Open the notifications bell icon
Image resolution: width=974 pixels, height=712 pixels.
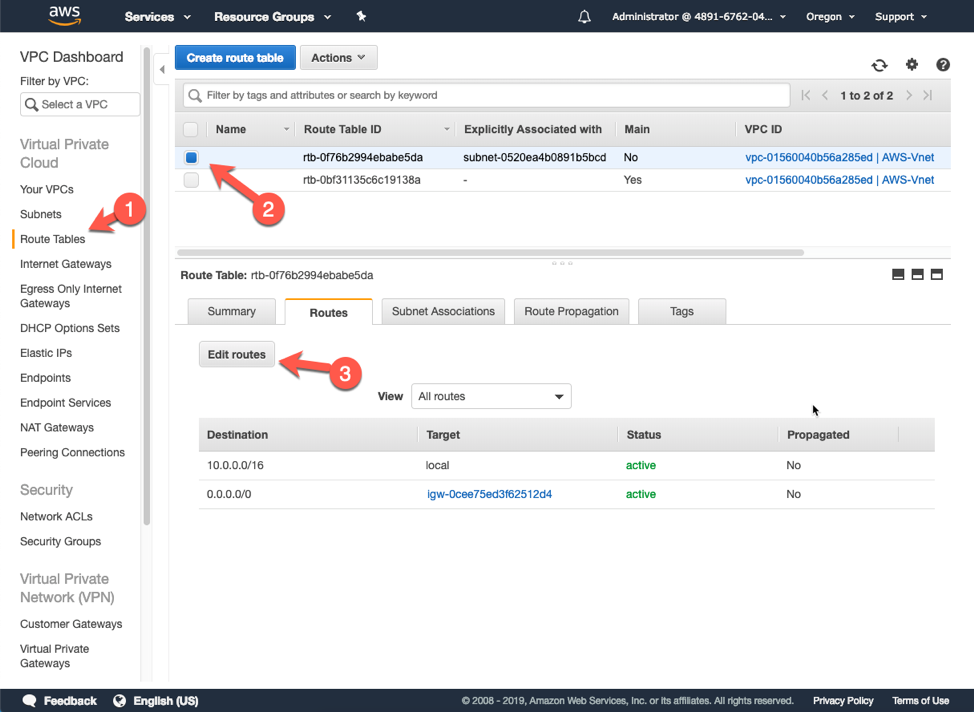click(584, 17)
